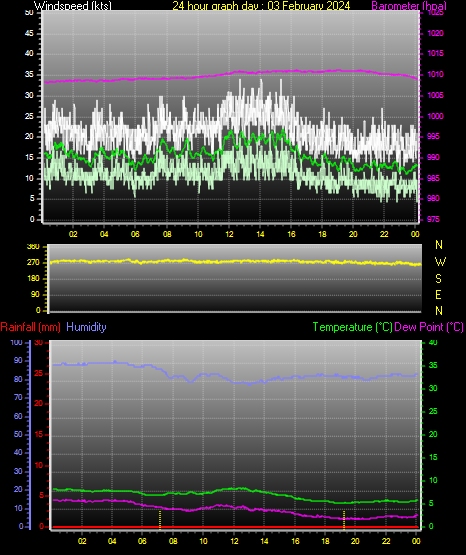Click the Rainfall (mm) legend label
Screen dimensions: 466x555
[x=30, y=327]
